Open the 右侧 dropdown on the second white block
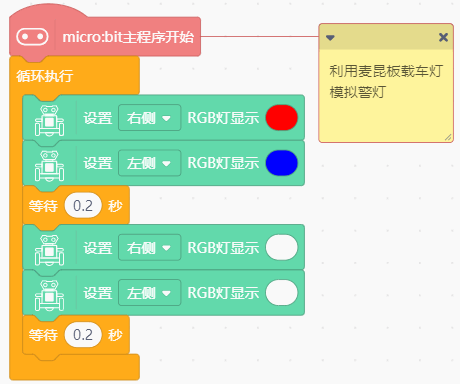460x384 pixels. pos(150,248)
